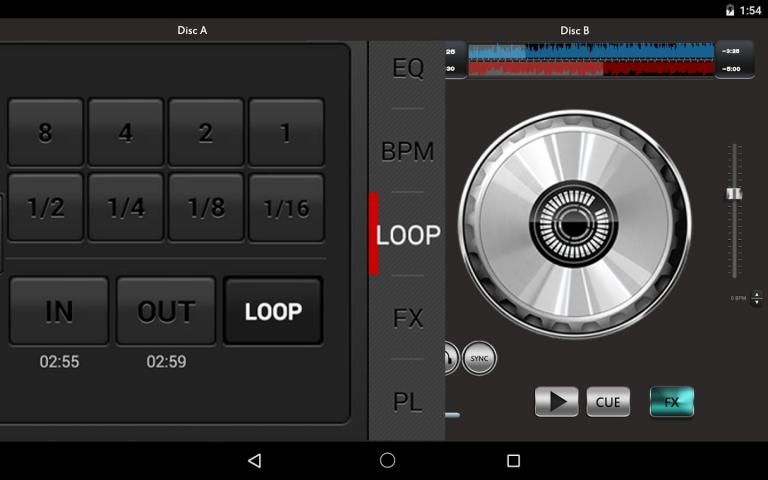The width and height of the screenshot is (768, 480).
Task: Pick the 1/8 beat loop size
Action: (206, 208)
